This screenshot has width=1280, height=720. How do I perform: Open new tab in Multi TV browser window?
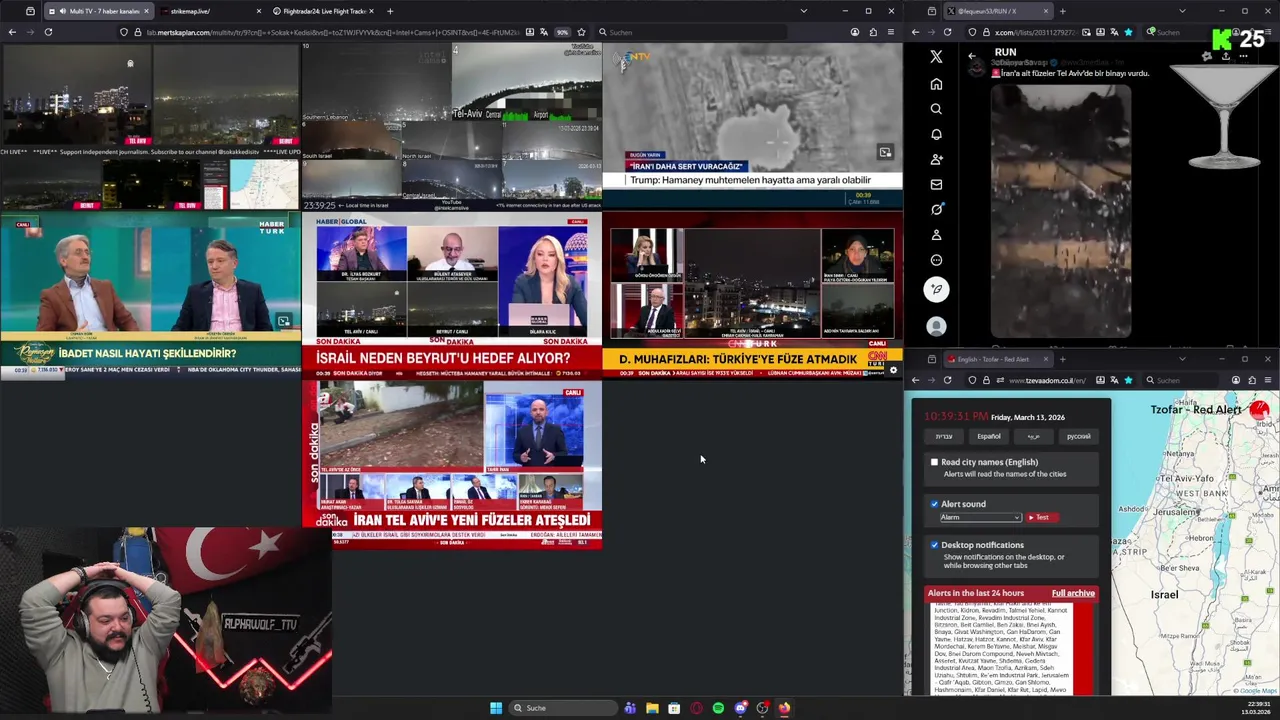pyautogui.click(x=390, y=11)
